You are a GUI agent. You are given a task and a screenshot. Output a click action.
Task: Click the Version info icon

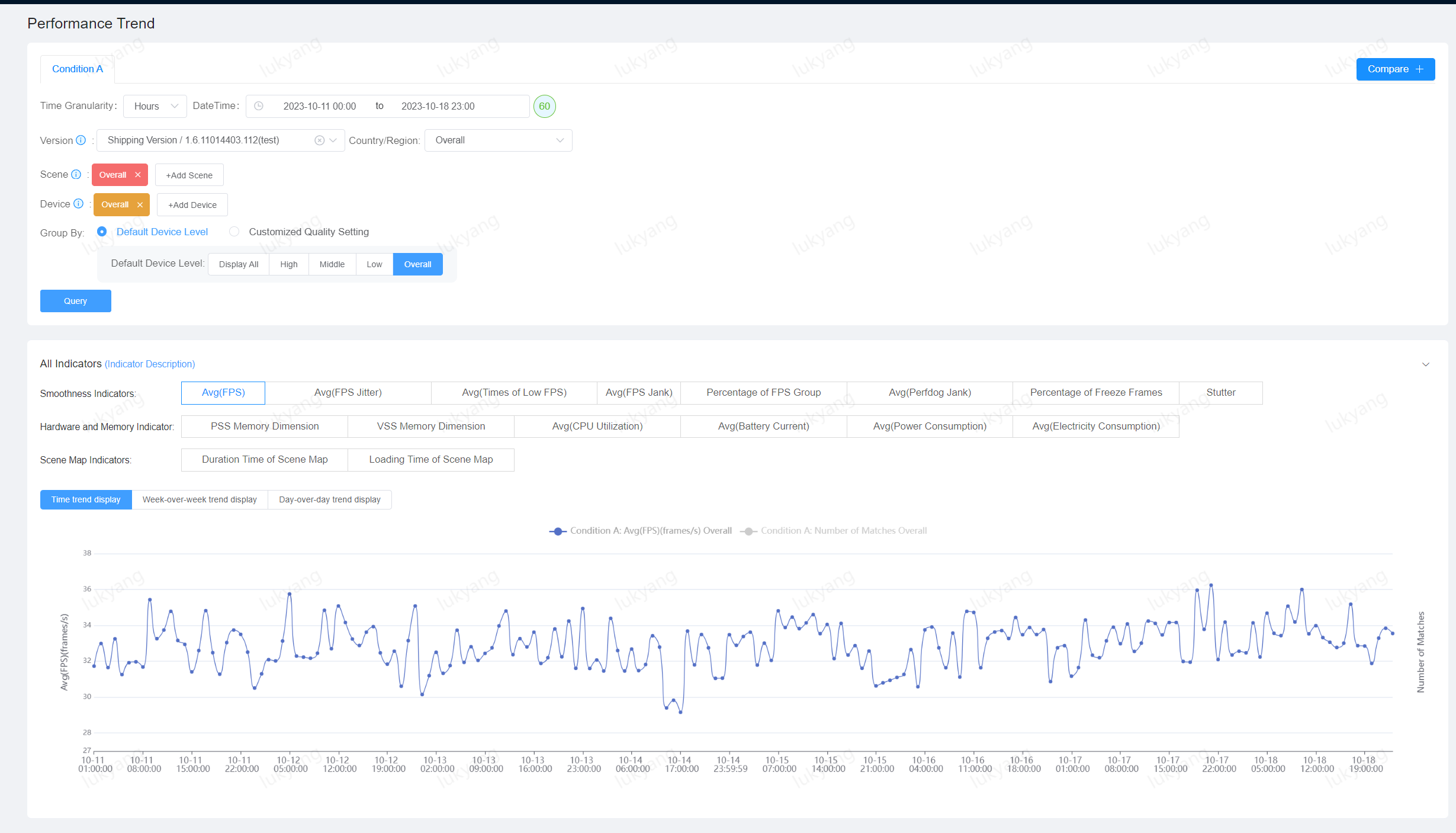click(81, 140)
